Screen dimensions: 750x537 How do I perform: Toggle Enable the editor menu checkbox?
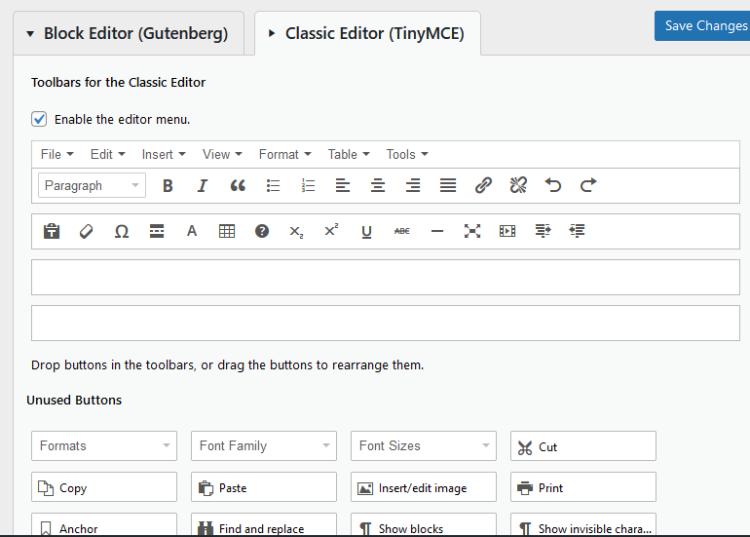pos(39,119)
